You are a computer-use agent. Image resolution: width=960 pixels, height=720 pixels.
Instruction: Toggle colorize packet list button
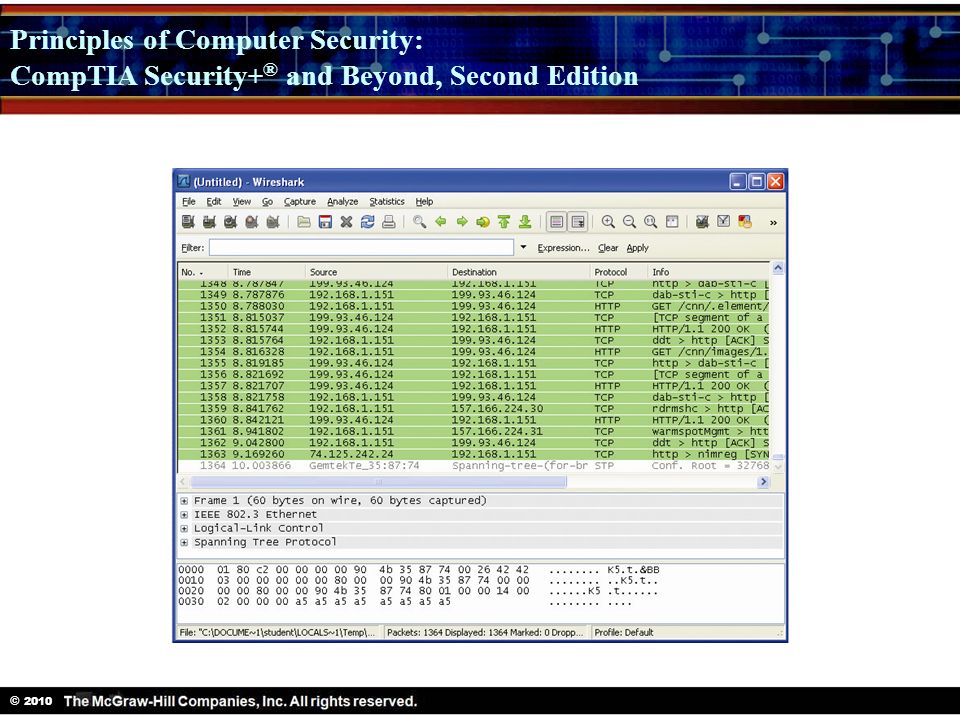(557, 222)
